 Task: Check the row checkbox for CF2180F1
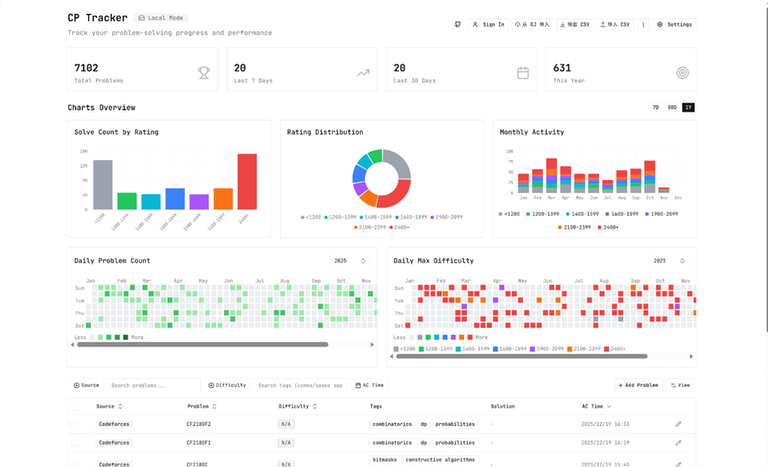74,442
